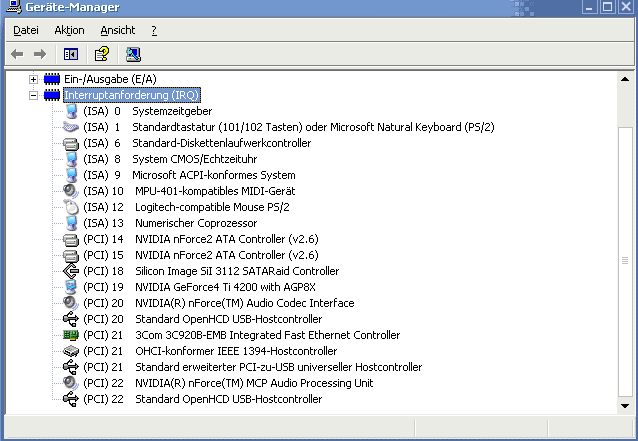Click the IRQ 15 ATA Controller icon
Viewport: 638px width, 441px height.
(71, 255)
